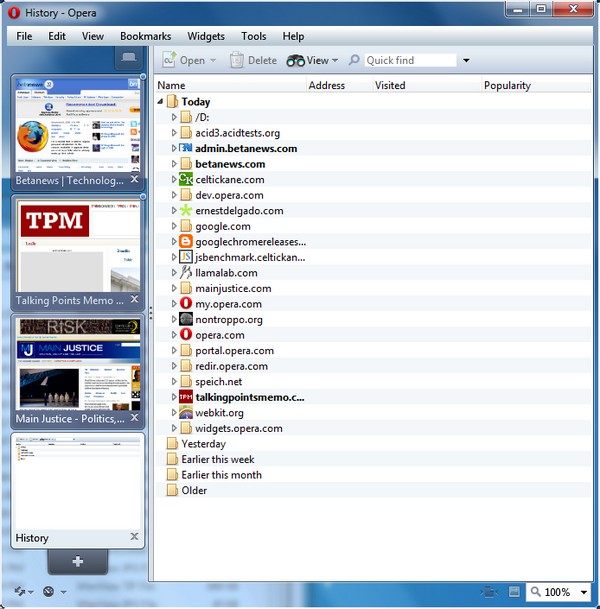Sort by the Popularity column header
Viewport: 600px width, 609px height.
click(x=536, y=85)
